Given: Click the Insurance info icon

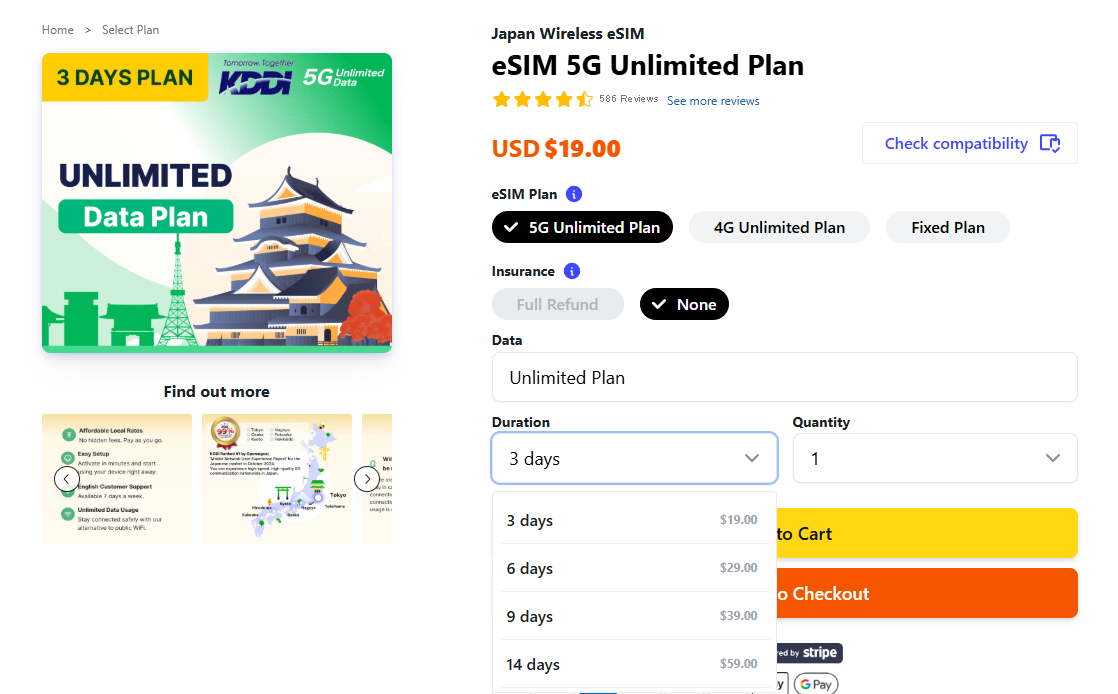Looking at the screenshot, I should pos(572,271).
